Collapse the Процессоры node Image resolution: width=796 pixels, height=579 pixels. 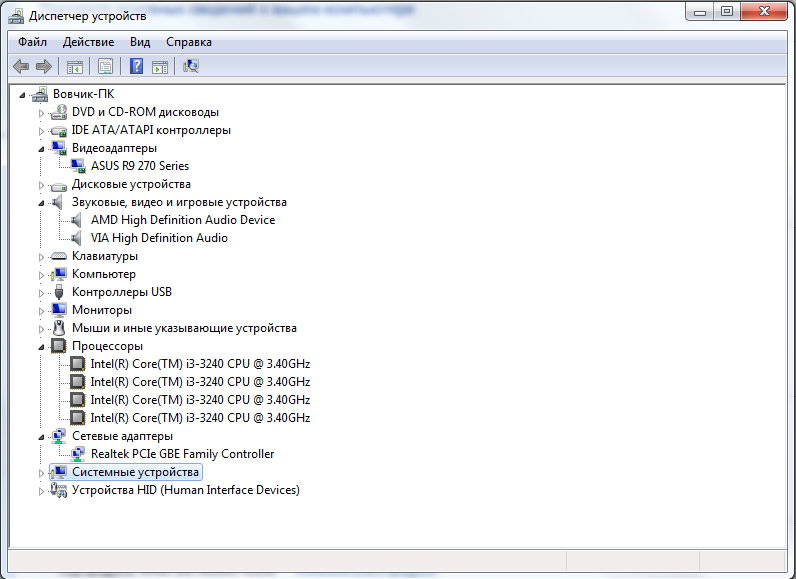[41, 347]
